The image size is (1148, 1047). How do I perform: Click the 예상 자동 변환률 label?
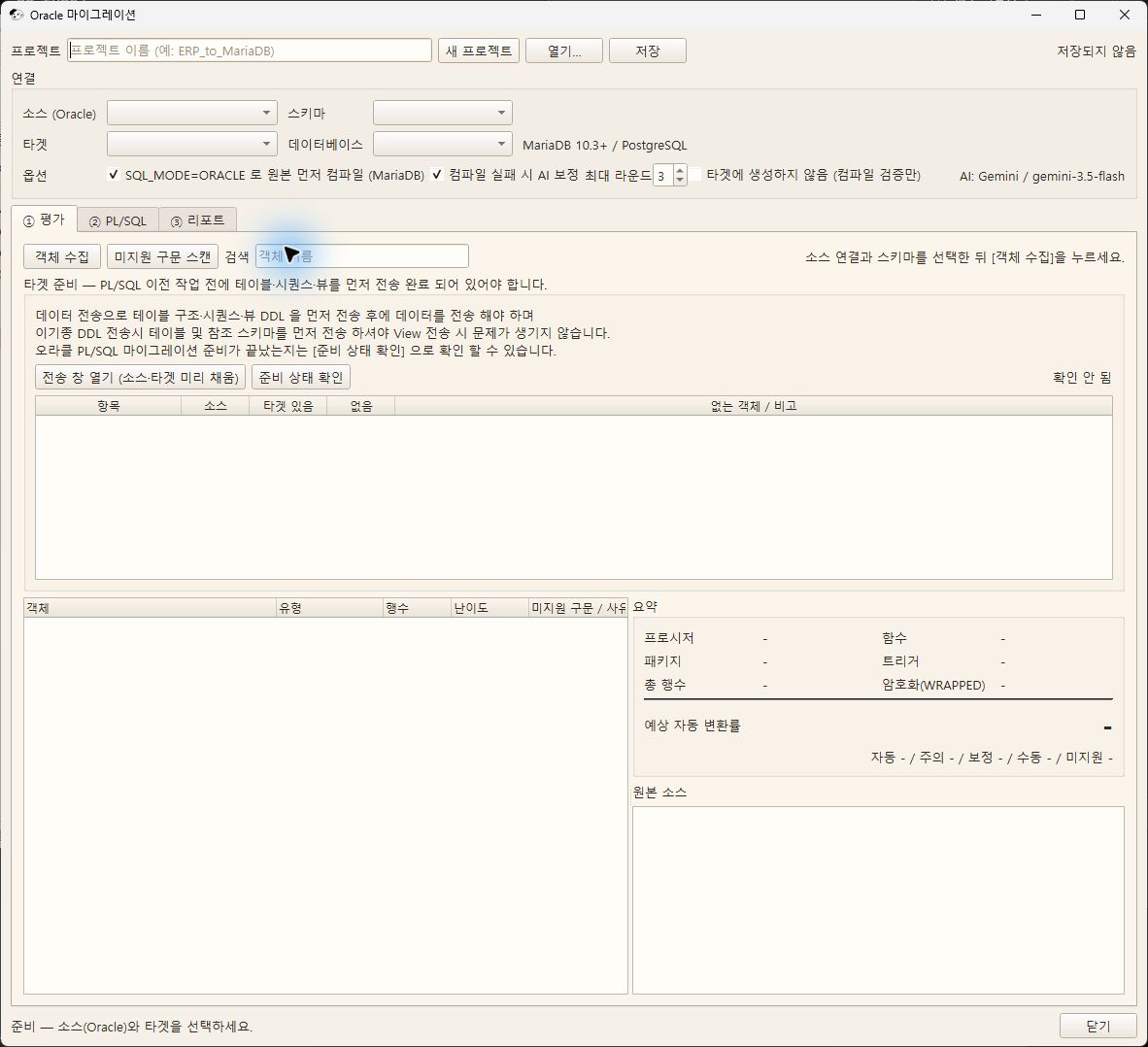point(692,726)
